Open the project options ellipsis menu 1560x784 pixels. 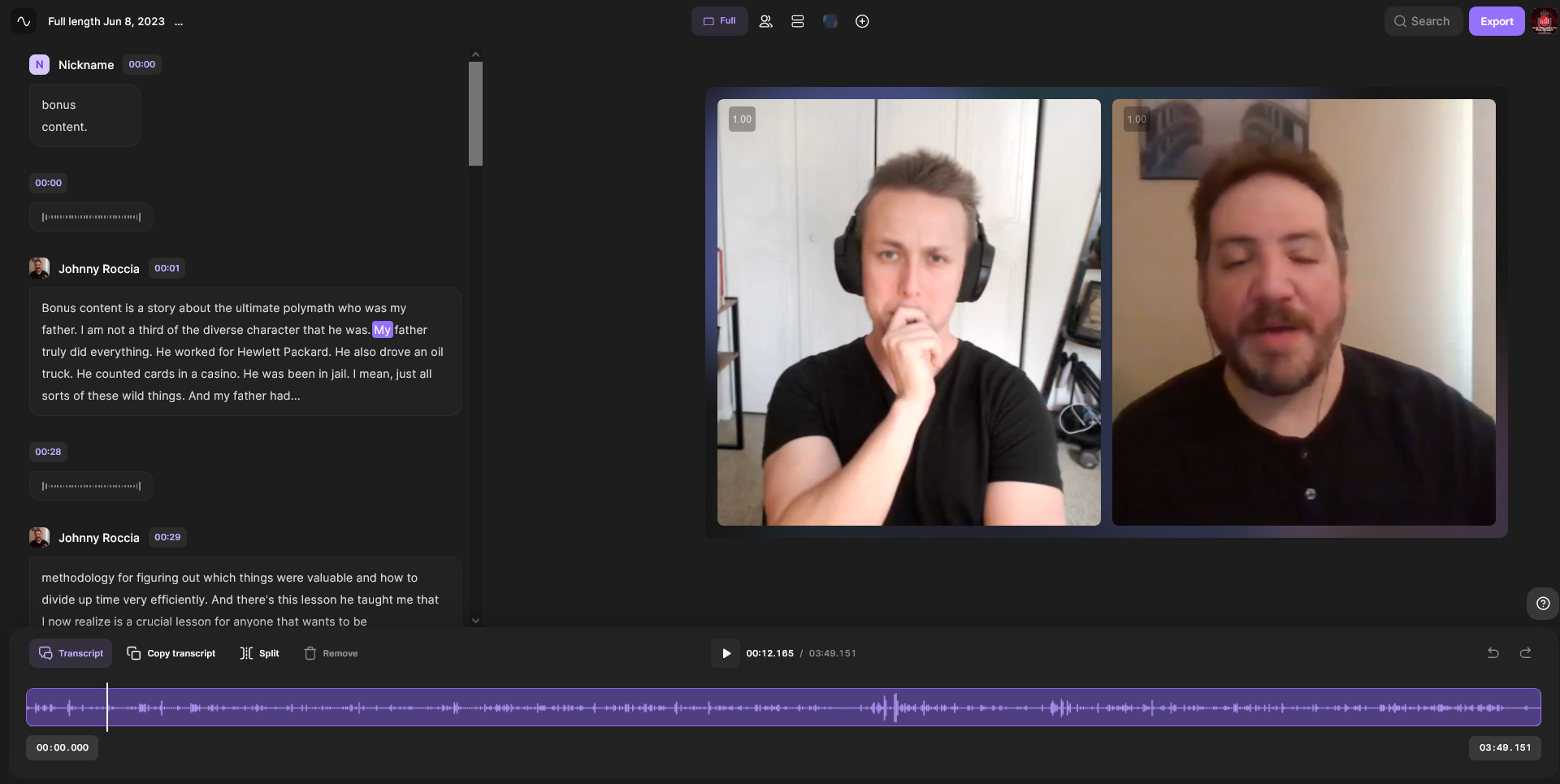tap(179, 22)
